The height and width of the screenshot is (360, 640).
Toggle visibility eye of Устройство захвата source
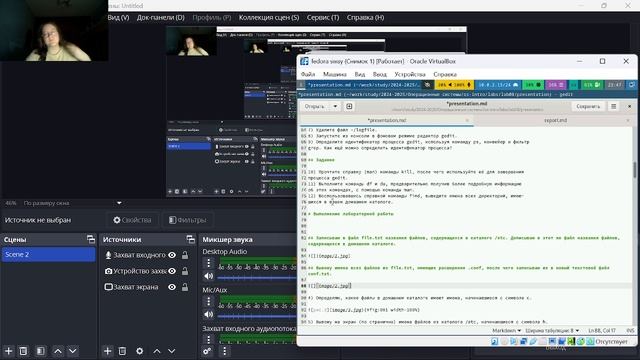click(172, 271)
